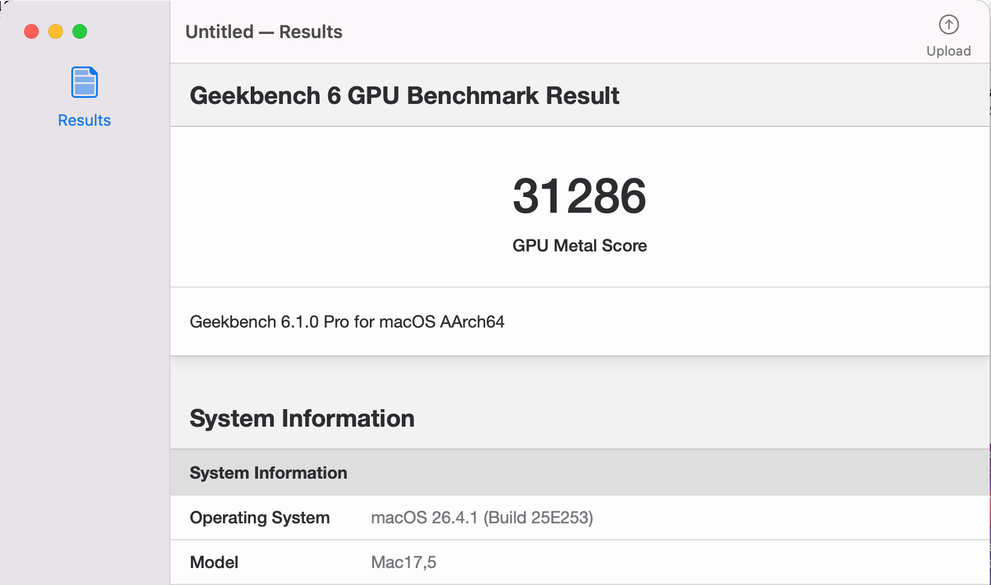
Task: Click the large System Information heading
Action: [302, 418]
